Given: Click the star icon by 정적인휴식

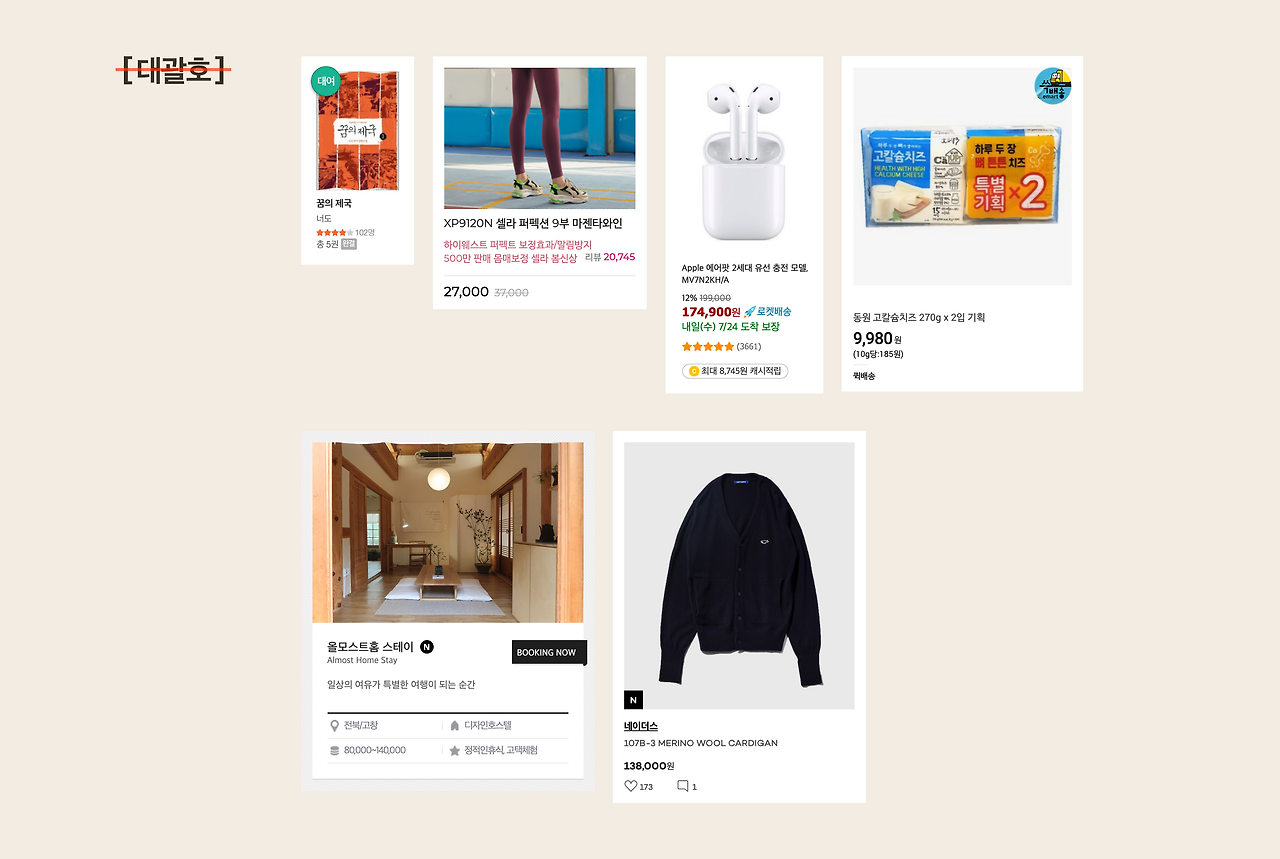Looking at the screenshot, I should pos(454,750).
